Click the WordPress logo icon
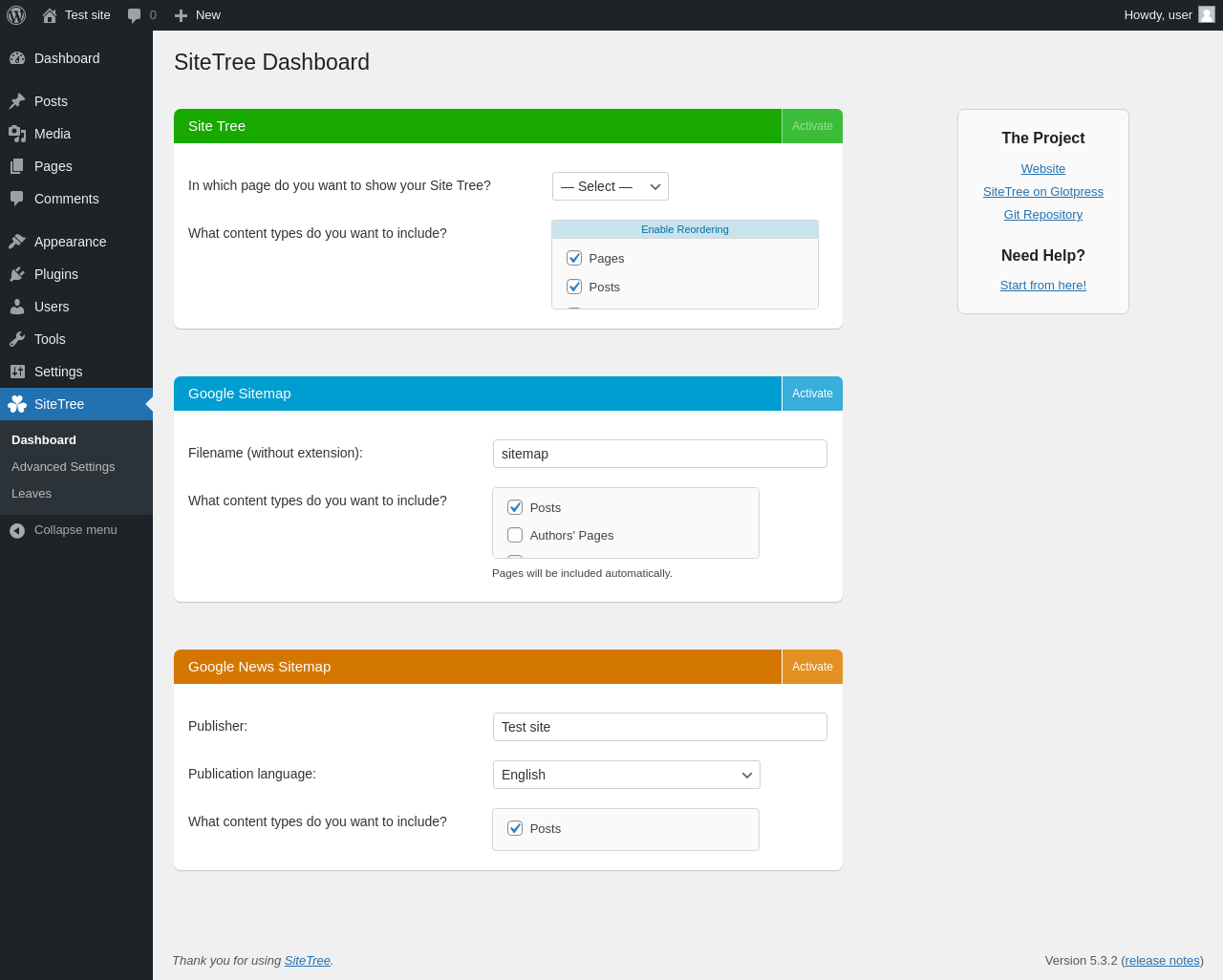The height and width of the screenshot is (980, 1223). point(16,15)
